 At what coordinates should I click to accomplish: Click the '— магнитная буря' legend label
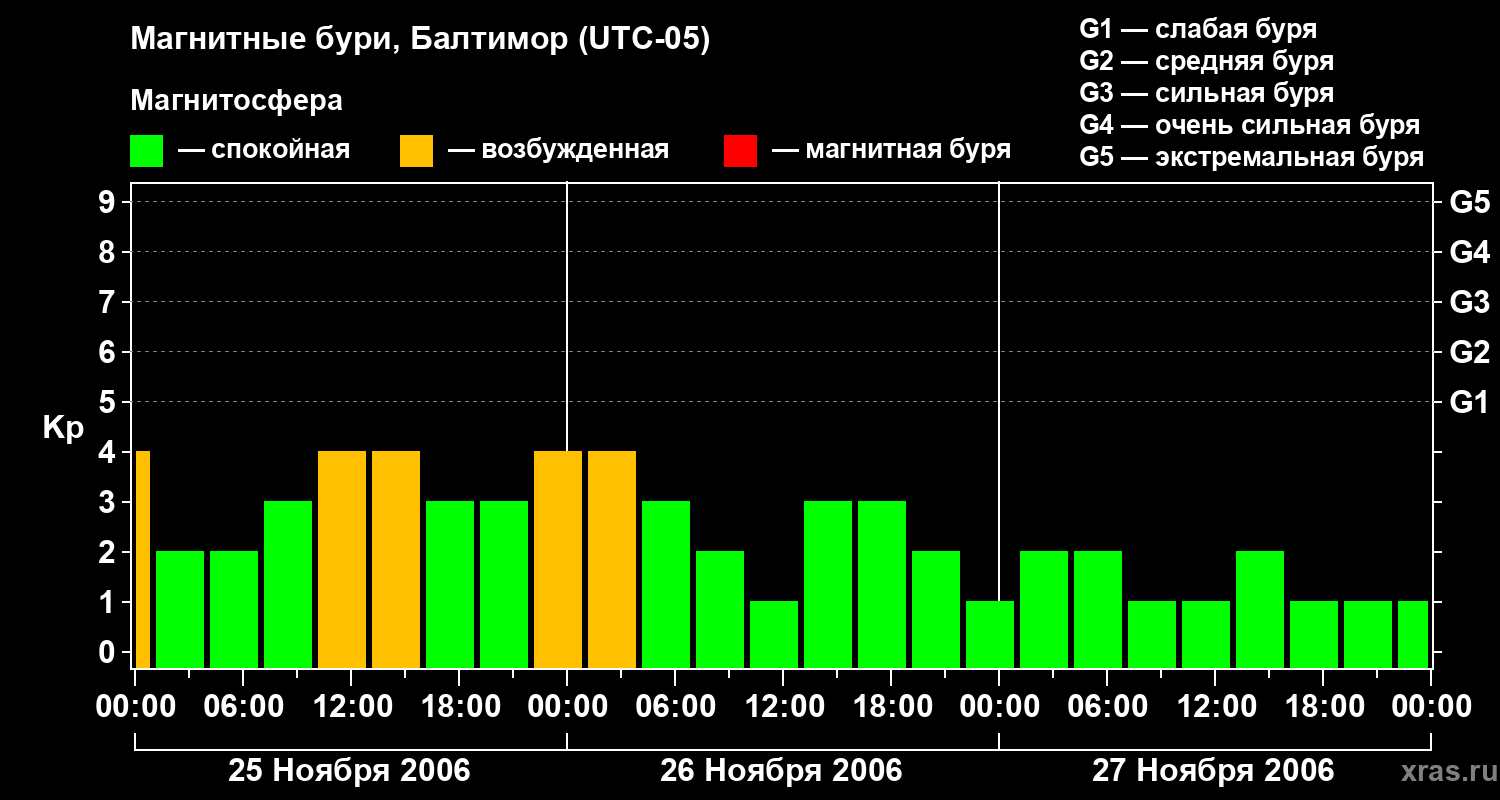pos(892,151)
